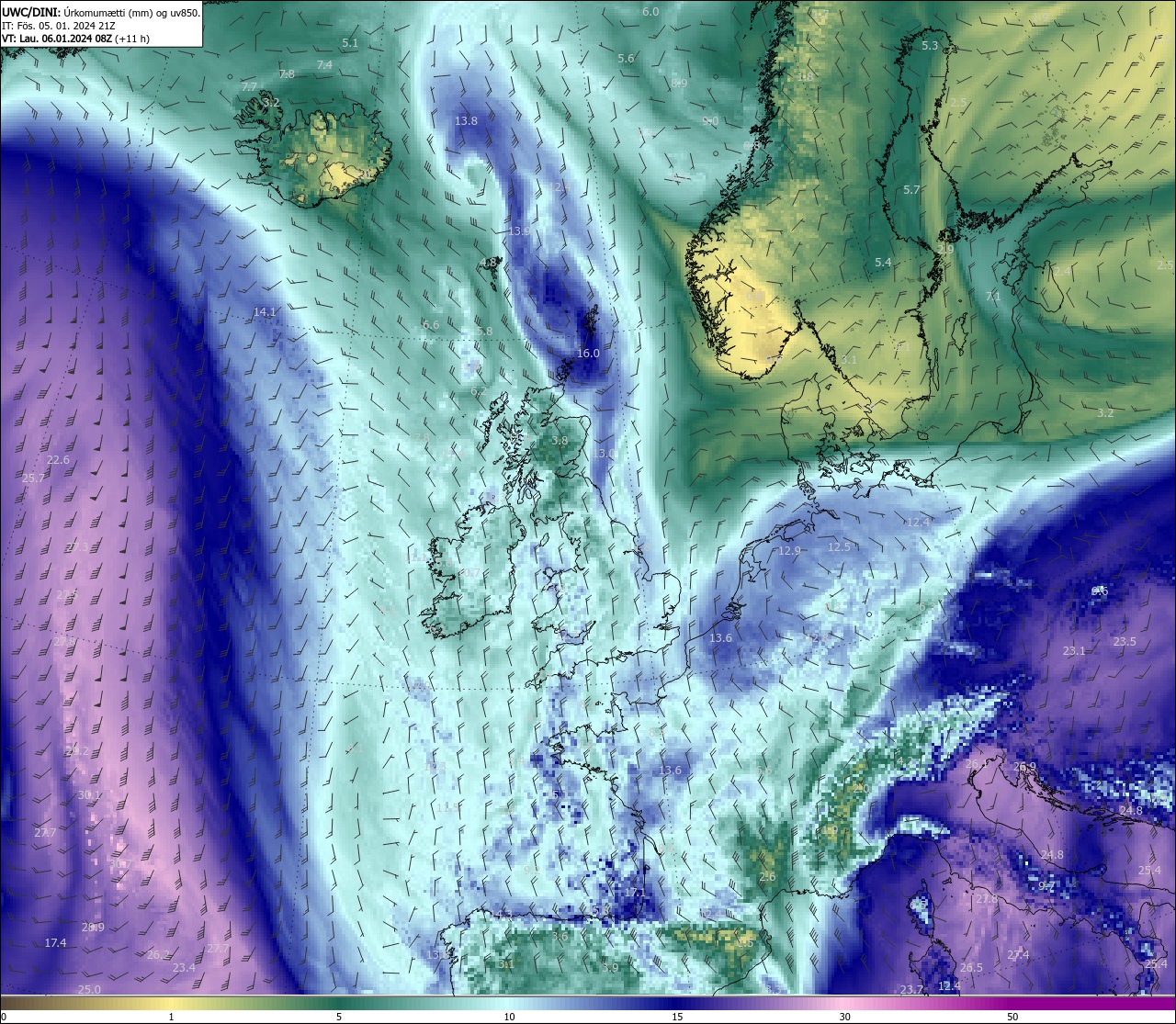This screenshot has width=1176, height=1024.
Task: Click the '10' label on the color scale
Action: pos(509,1017)
